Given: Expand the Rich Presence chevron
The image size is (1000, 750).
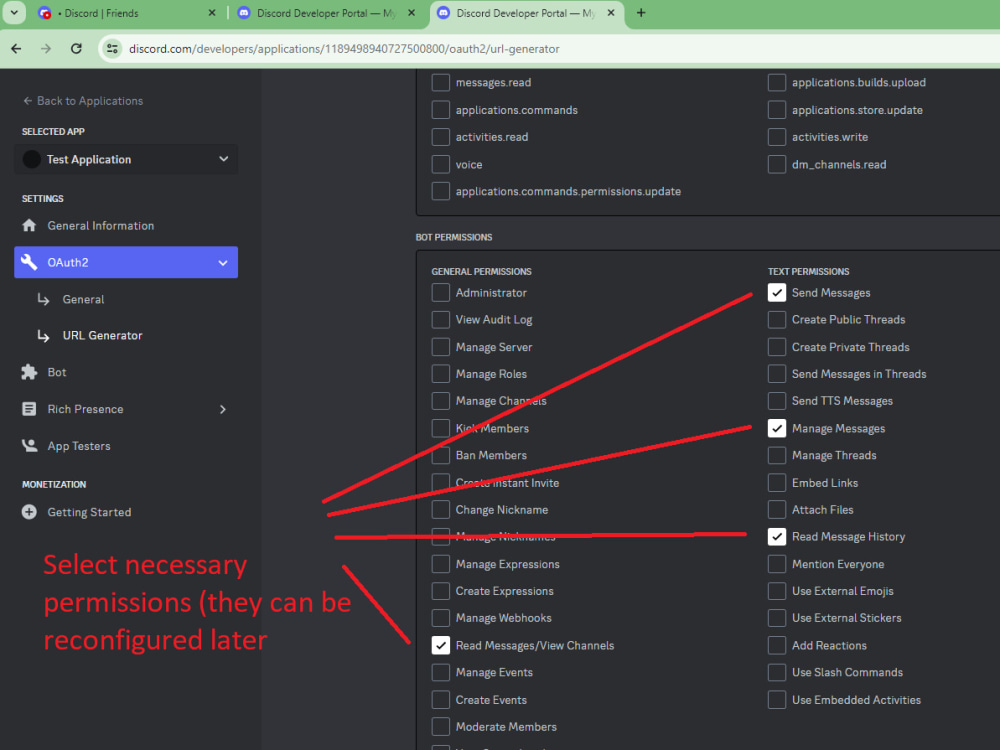Looking at the screenshot, I should pos(223,409).
